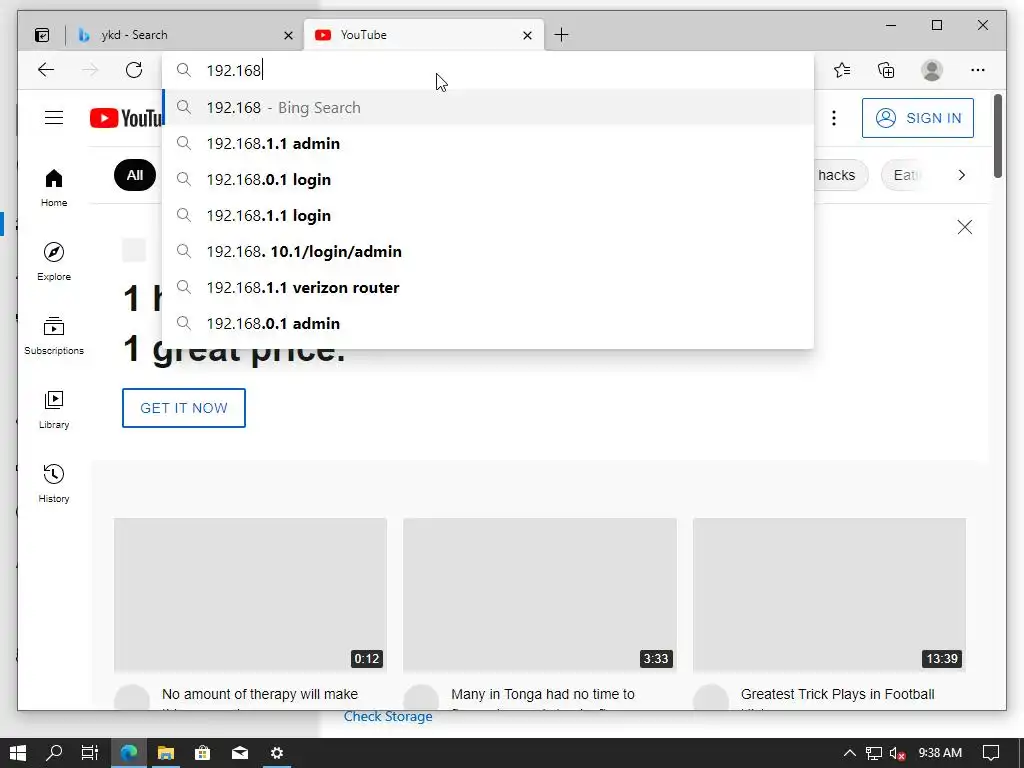1024x768 pixels.
Task: Click the page vertical scrollbar thumb
Action: click(x=997, y=136)
